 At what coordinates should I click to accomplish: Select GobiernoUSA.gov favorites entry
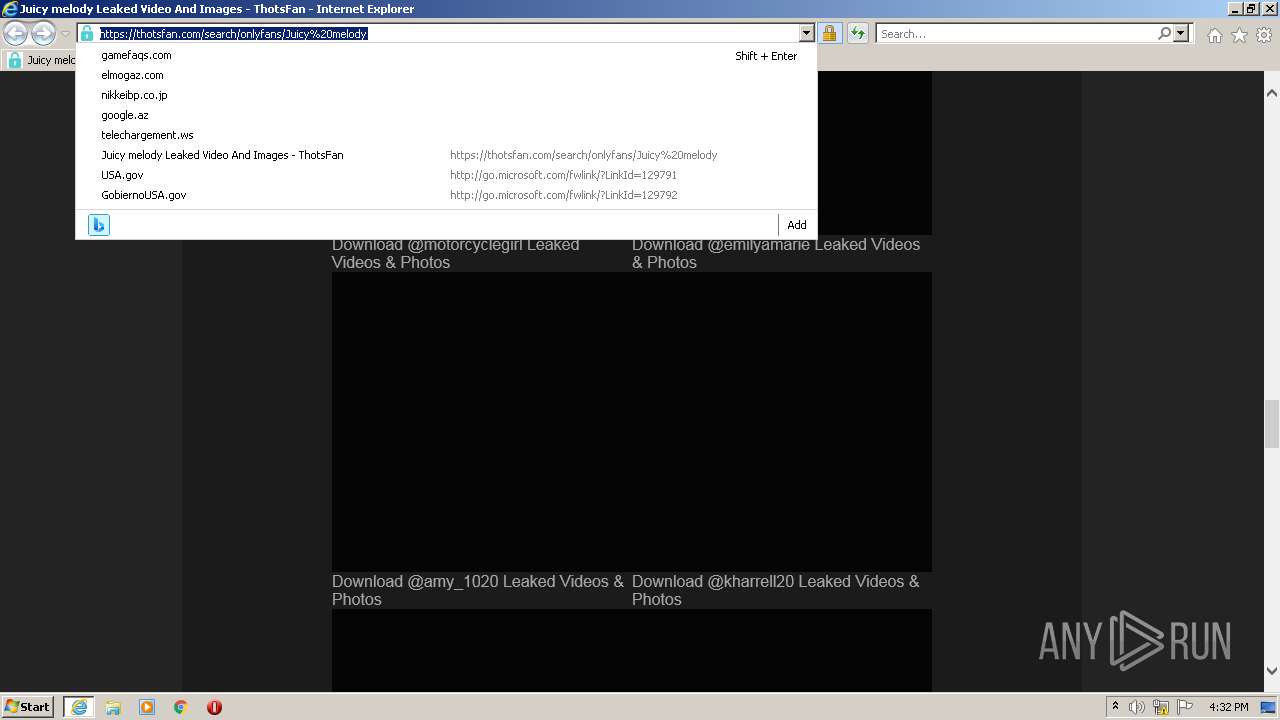[446, 195]
